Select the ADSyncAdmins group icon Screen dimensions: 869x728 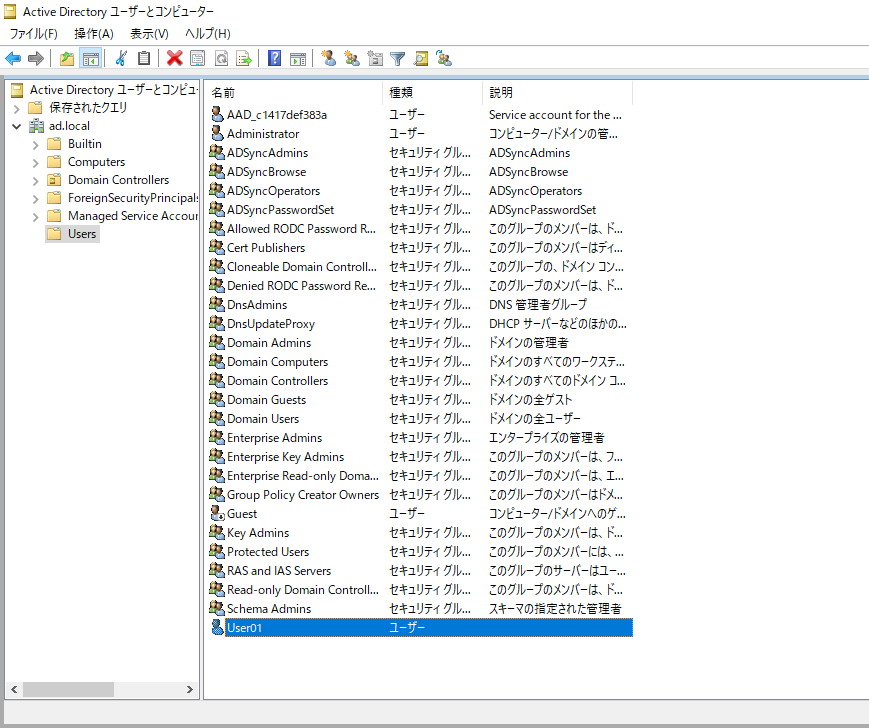tap(217, 152)
